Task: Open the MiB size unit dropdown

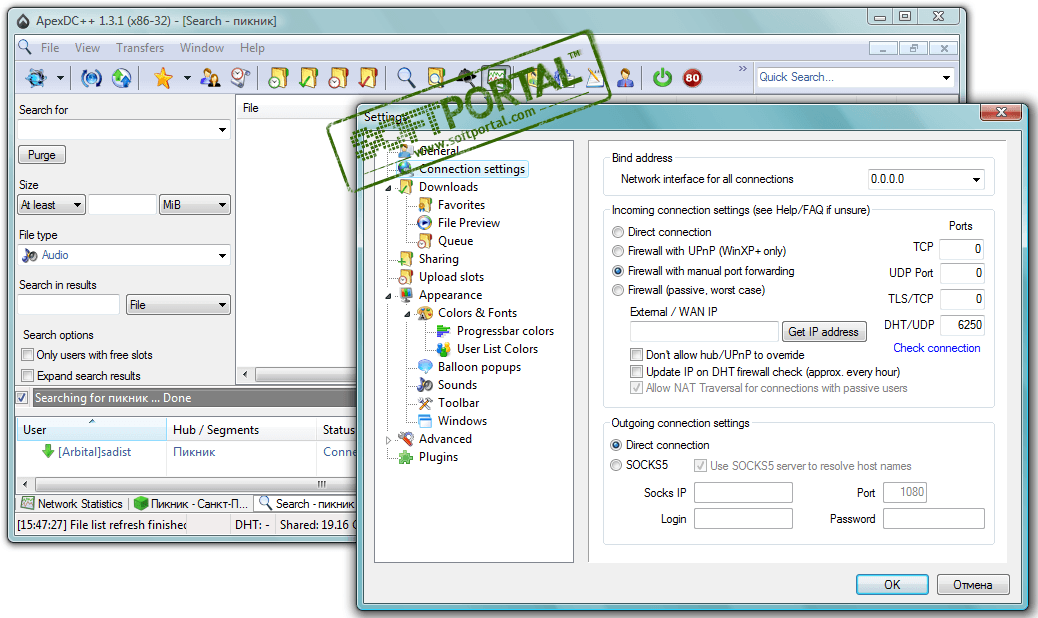Action: pos(195,205)
